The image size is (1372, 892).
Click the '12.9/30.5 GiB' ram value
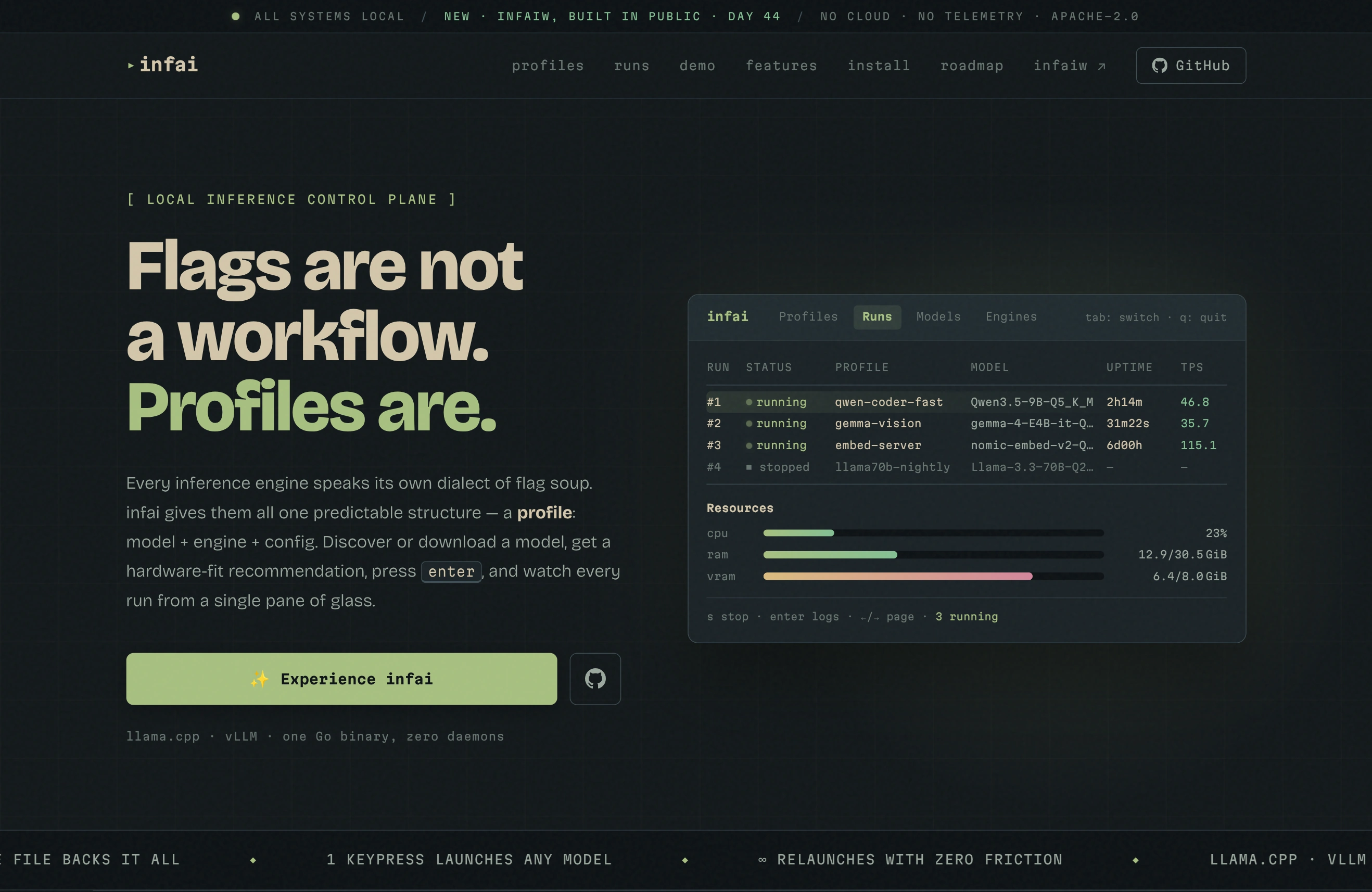click(1182, 554)
